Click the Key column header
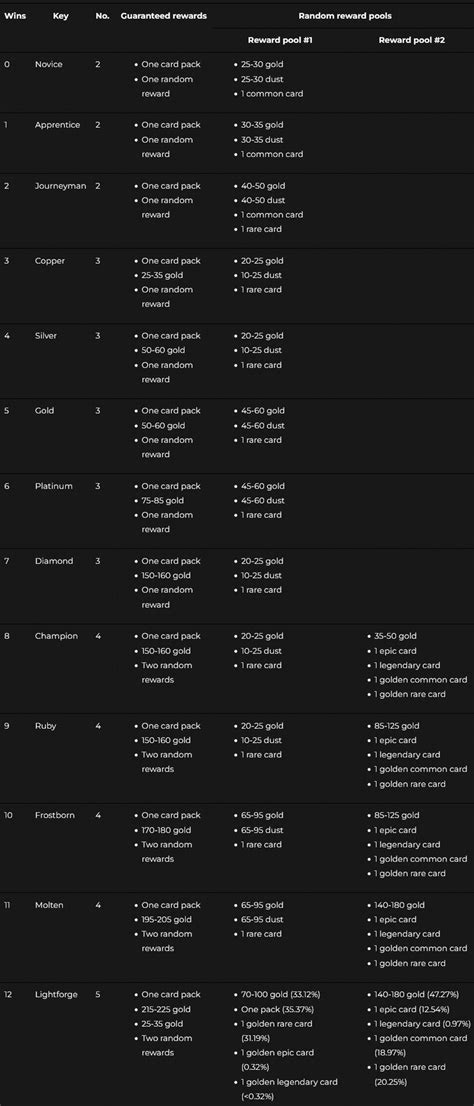This screenshot has height=1106, width=474. (61, 16)
